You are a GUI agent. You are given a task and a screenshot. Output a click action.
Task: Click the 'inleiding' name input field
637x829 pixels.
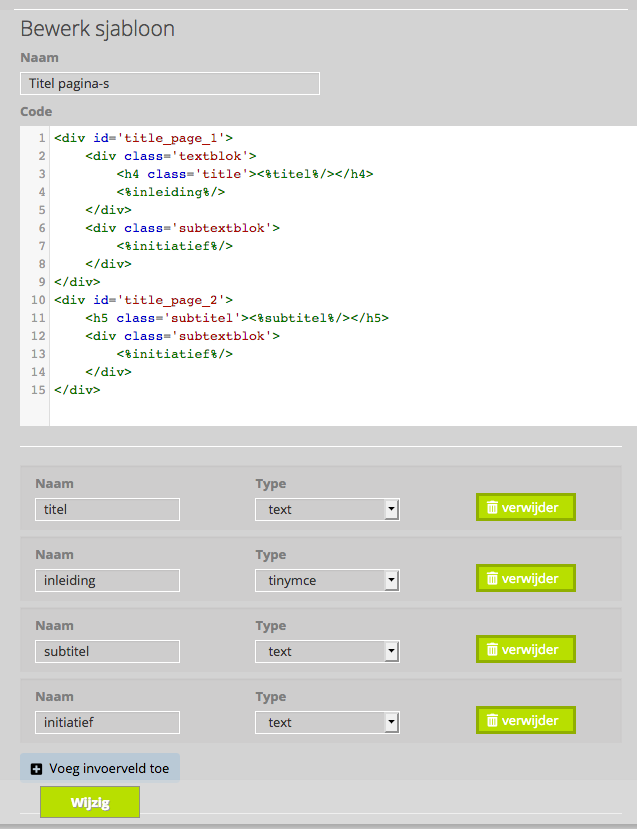point(107,580)
